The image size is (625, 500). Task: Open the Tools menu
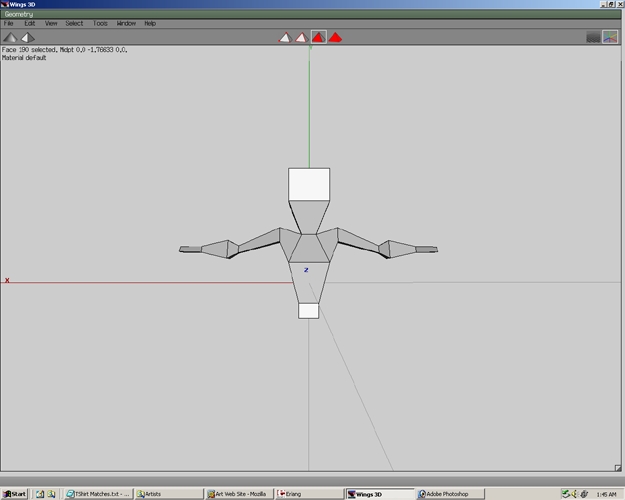point(100,24)
